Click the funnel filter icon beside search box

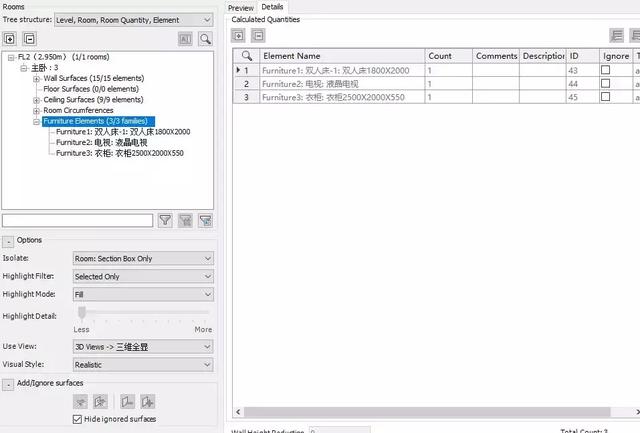pyautogui.click(x=166, y=220)
